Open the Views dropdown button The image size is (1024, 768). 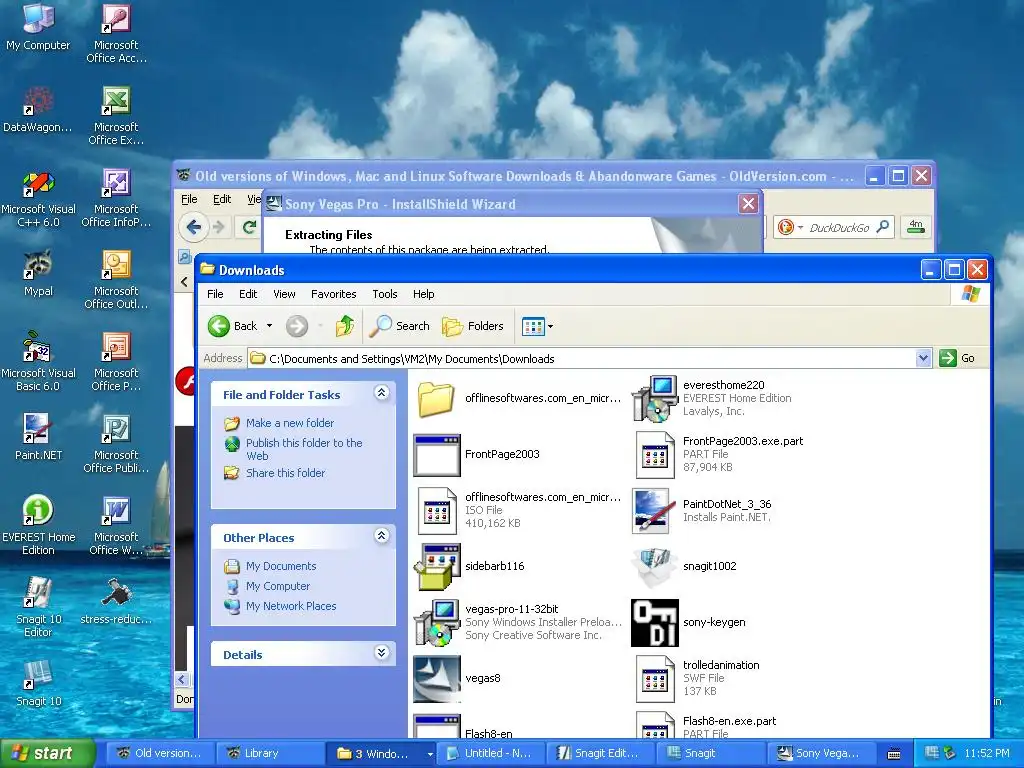[537, 326]
